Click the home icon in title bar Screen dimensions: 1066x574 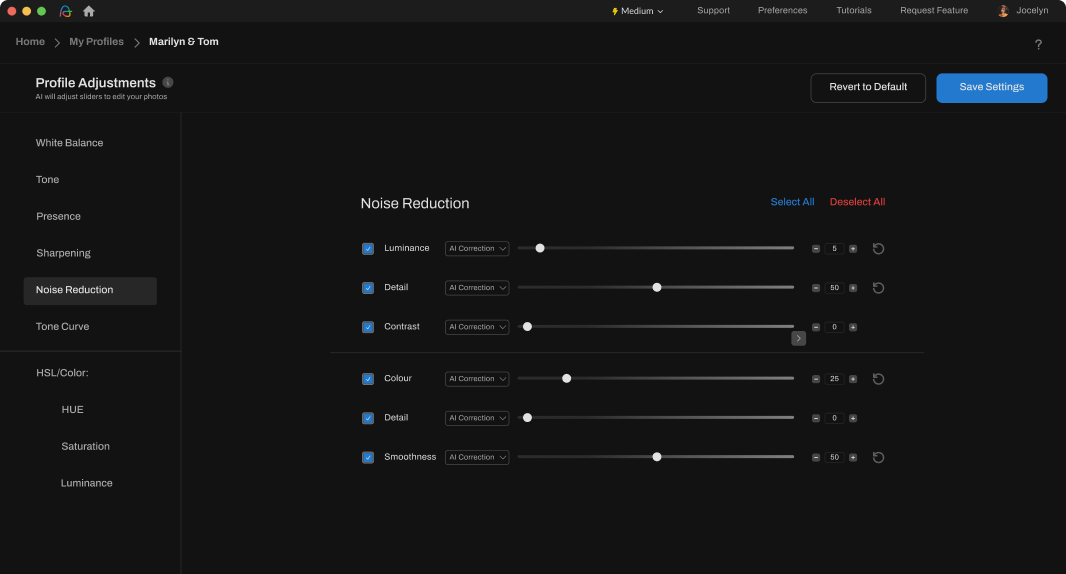(89, 11)
